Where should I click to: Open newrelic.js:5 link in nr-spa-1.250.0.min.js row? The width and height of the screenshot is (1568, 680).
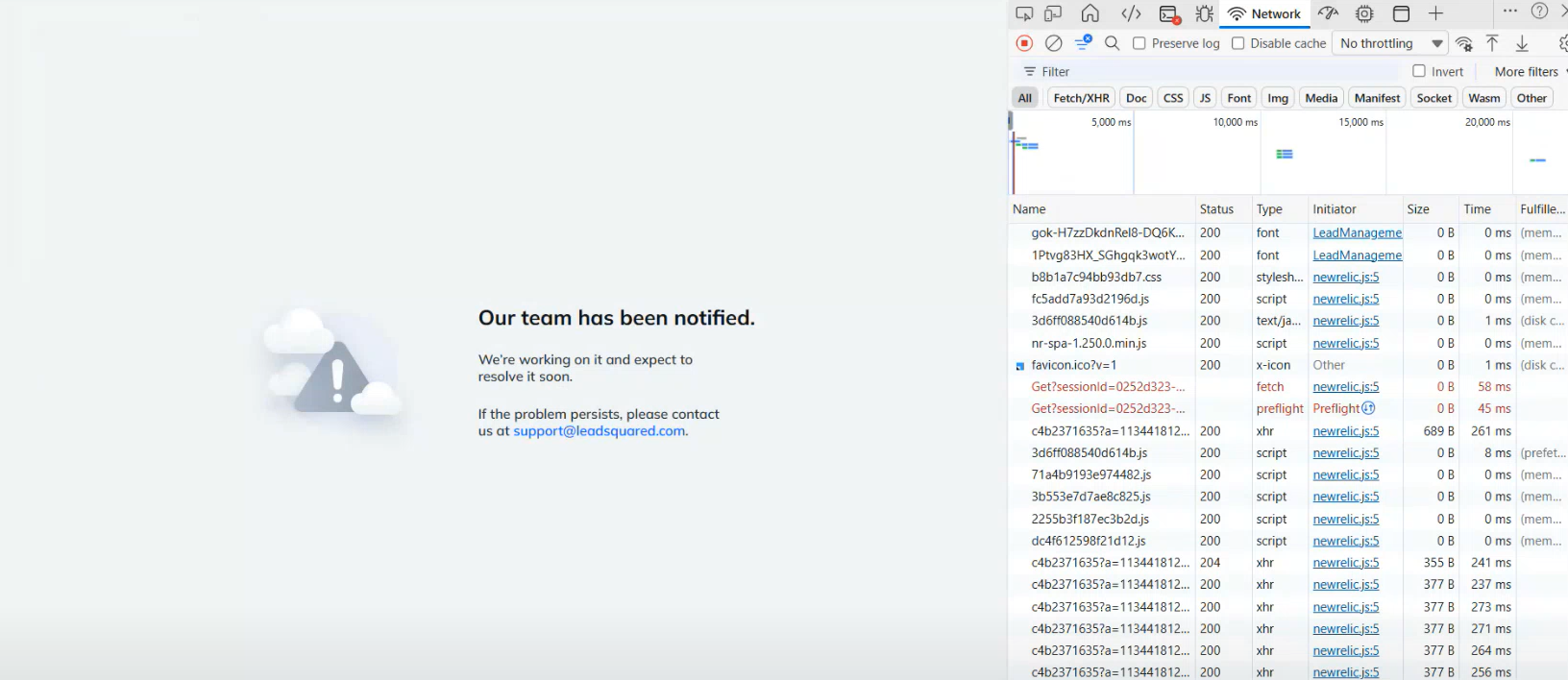coord(1346,343)
